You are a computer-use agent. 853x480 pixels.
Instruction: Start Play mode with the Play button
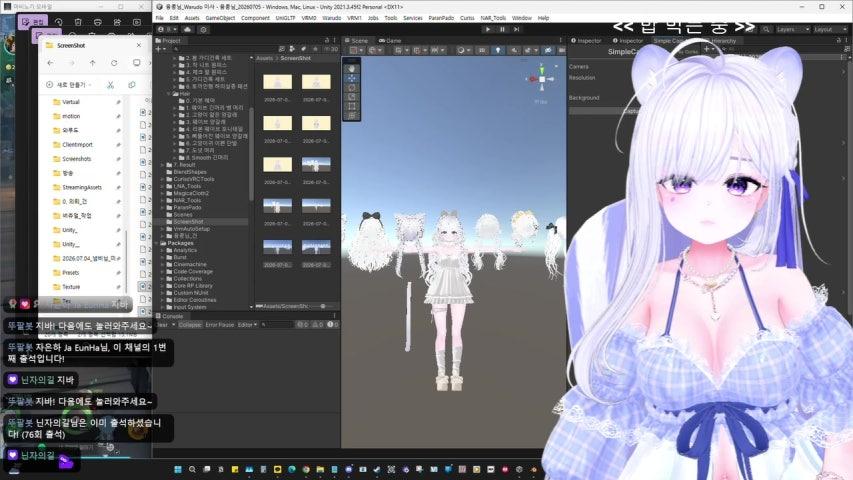click(x=487, y=29)
